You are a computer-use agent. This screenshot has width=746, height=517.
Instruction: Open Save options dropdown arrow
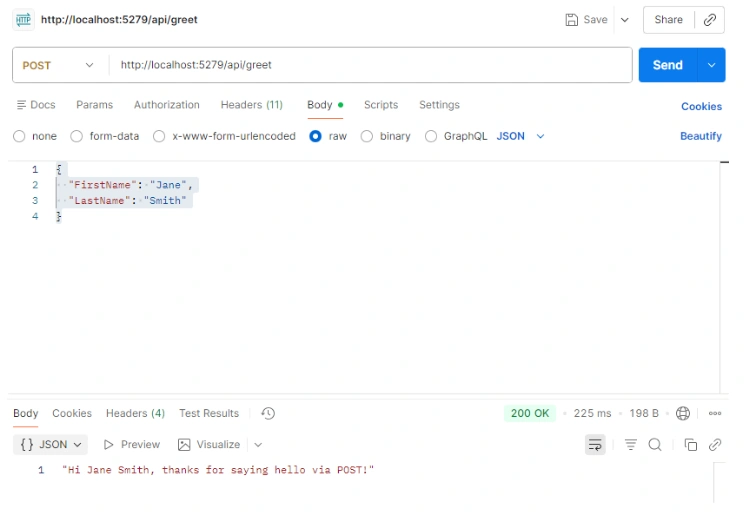coord(625,20)
